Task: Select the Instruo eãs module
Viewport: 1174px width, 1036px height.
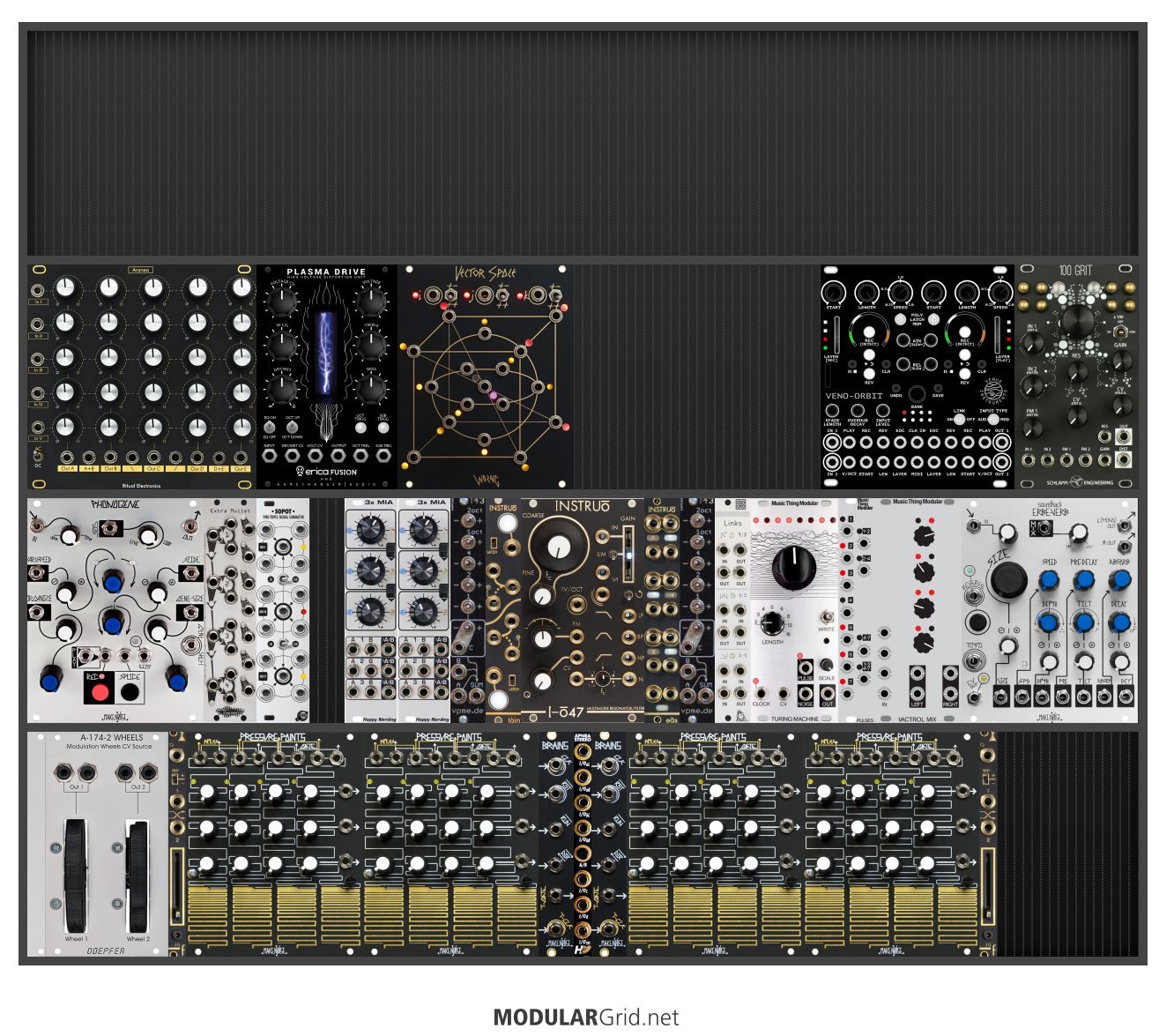Action: click(662, 610)
